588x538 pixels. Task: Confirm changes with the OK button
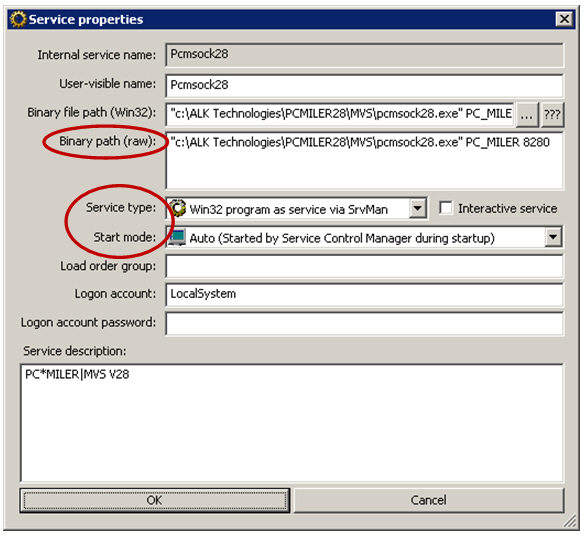155,500
